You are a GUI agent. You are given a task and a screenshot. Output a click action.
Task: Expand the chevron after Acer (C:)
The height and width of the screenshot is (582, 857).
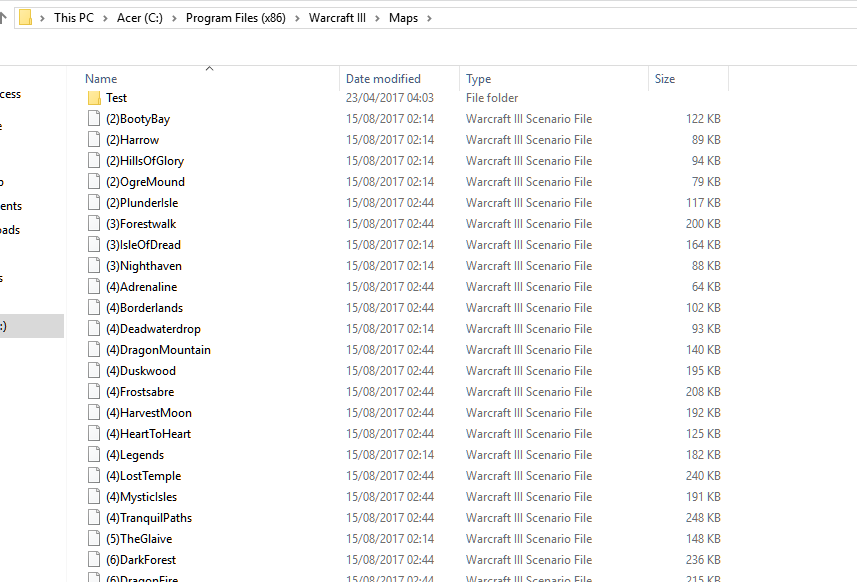pyautogui.click(x=174, y=18)
